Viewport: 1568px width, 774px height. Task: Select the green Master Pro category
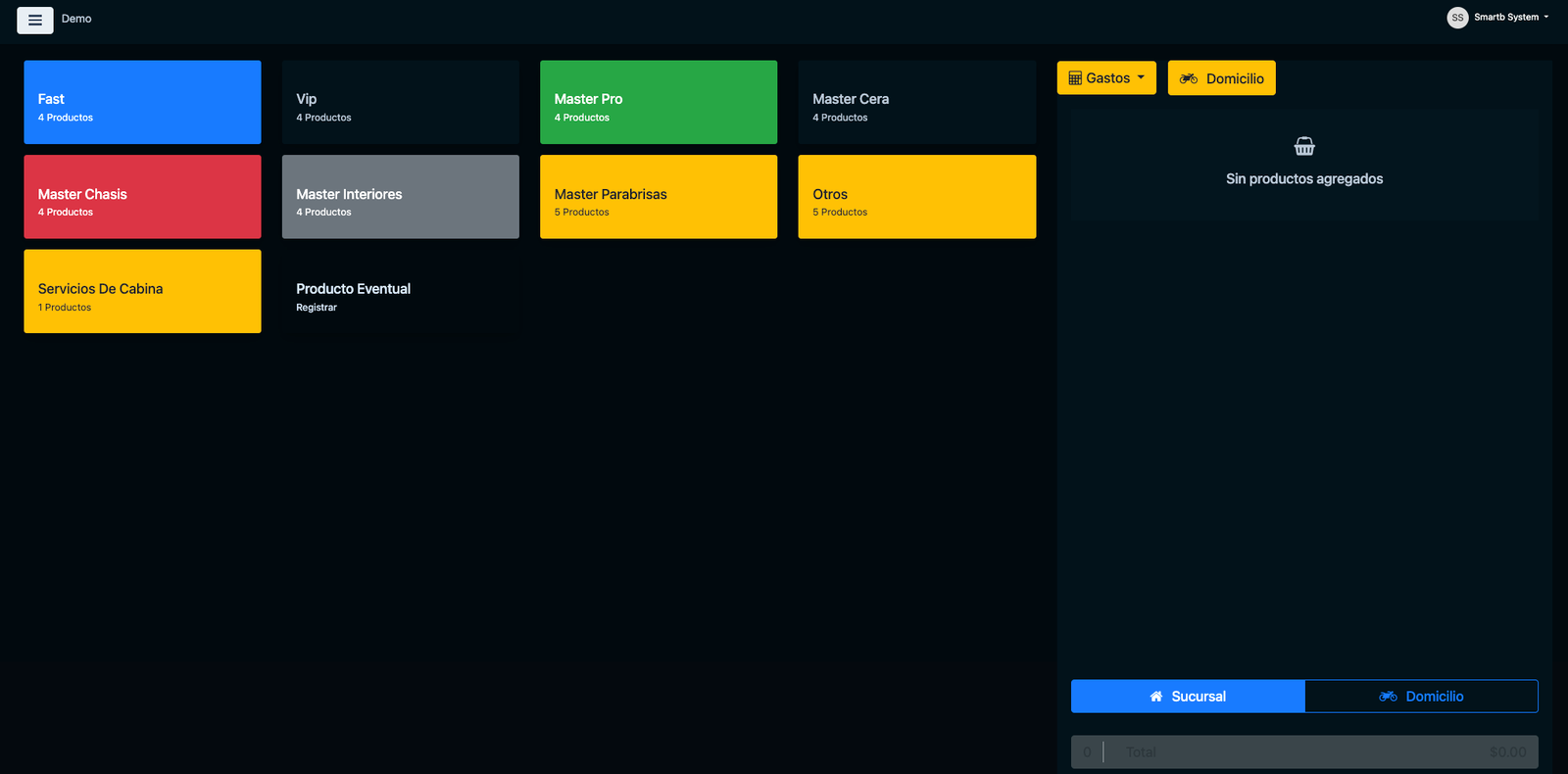coord(659,102)
